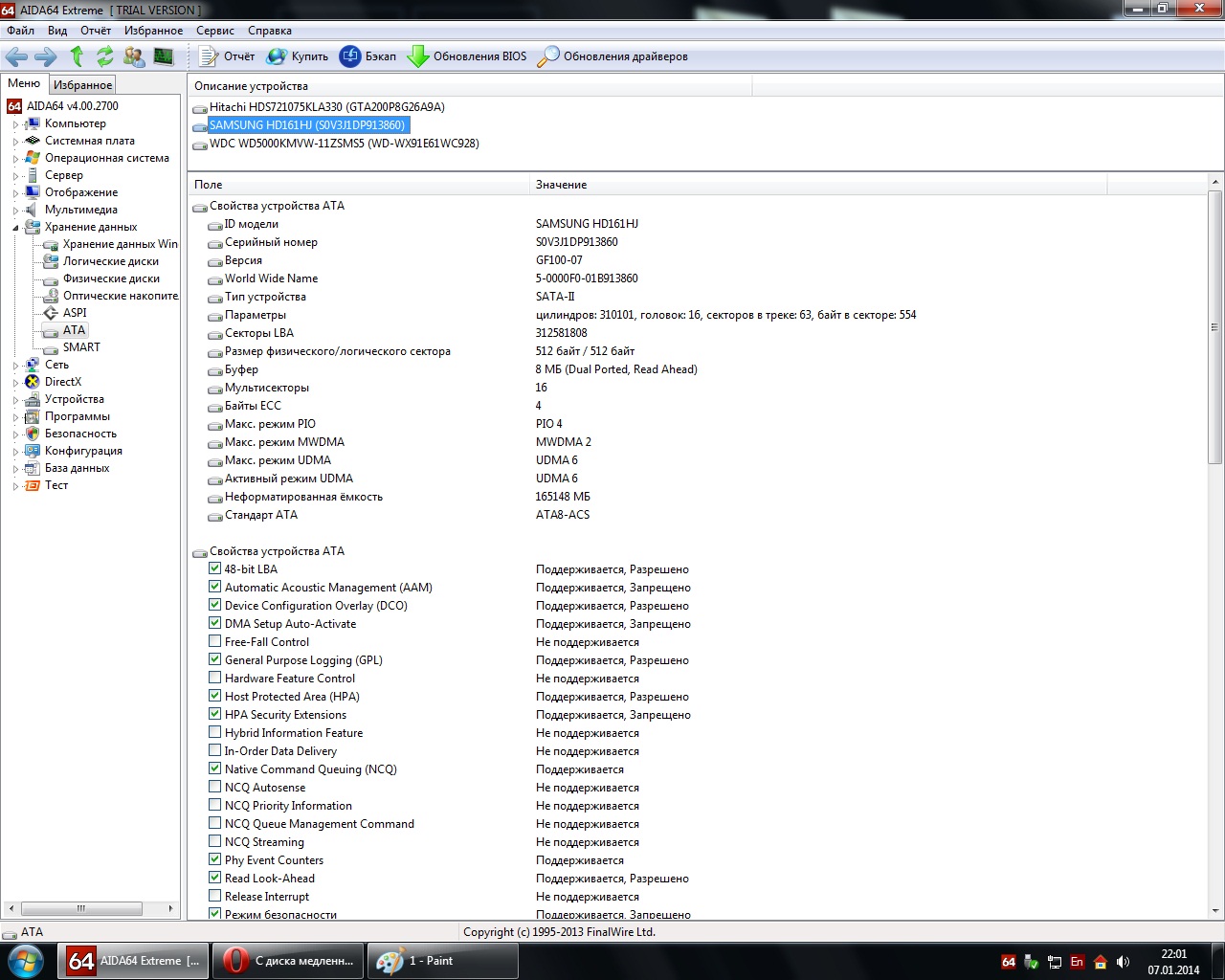This screenshot has width=1225, height=980.
Task: Click the details pane vertical scrollbar down arrow
Action: click(1215, 912)
